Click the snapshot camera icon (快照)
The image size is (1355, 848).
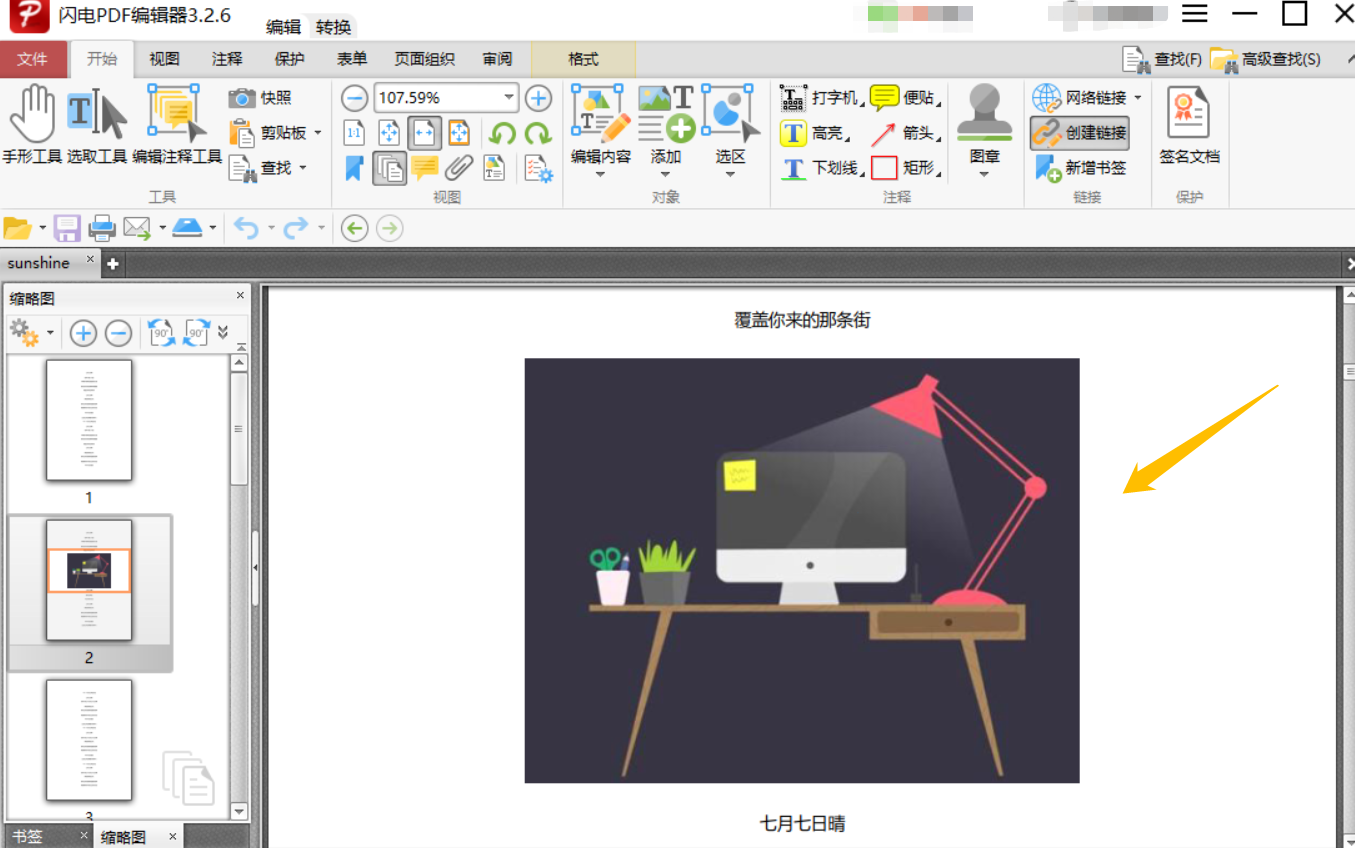pos(261,98)
